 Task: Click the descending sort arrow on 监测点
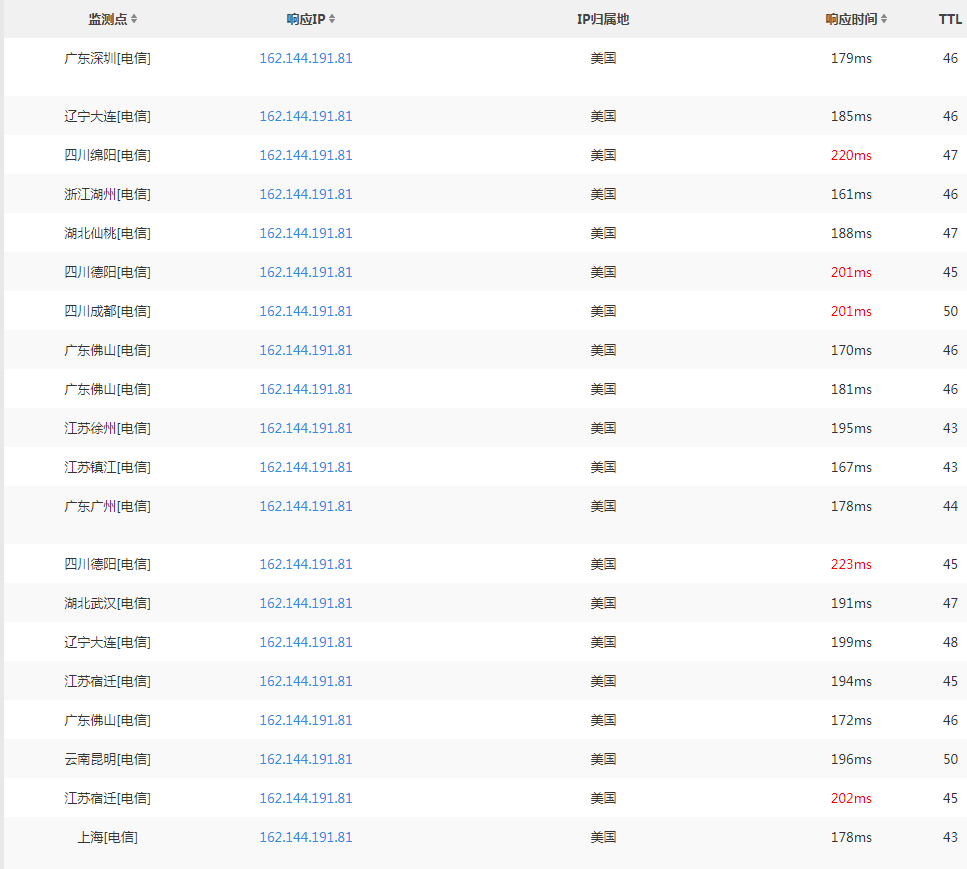click(x=134, y=21)
